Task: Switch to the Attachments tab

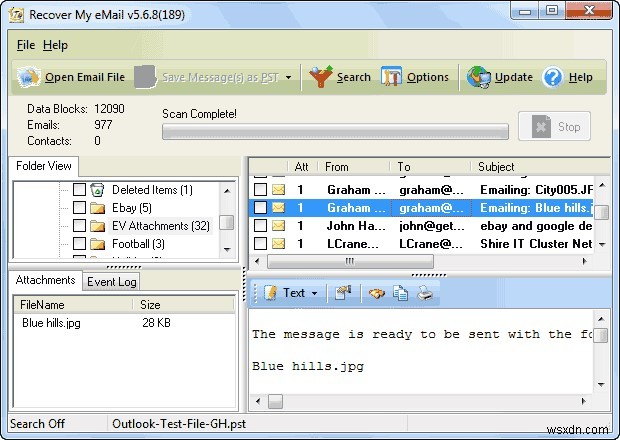Action: (x=45, y=280)
